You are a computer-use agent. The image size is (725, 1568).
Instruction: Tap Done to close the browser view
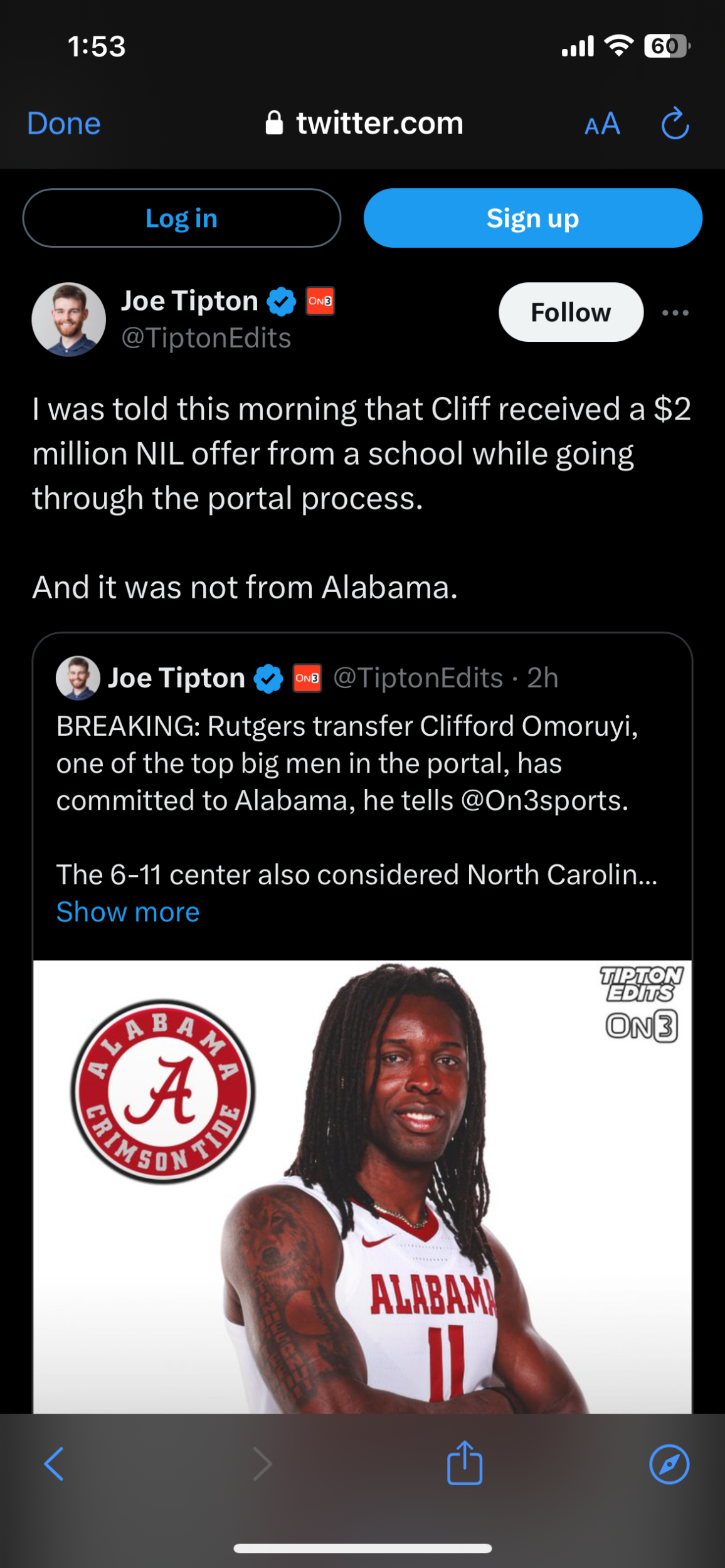click(64, 124)
